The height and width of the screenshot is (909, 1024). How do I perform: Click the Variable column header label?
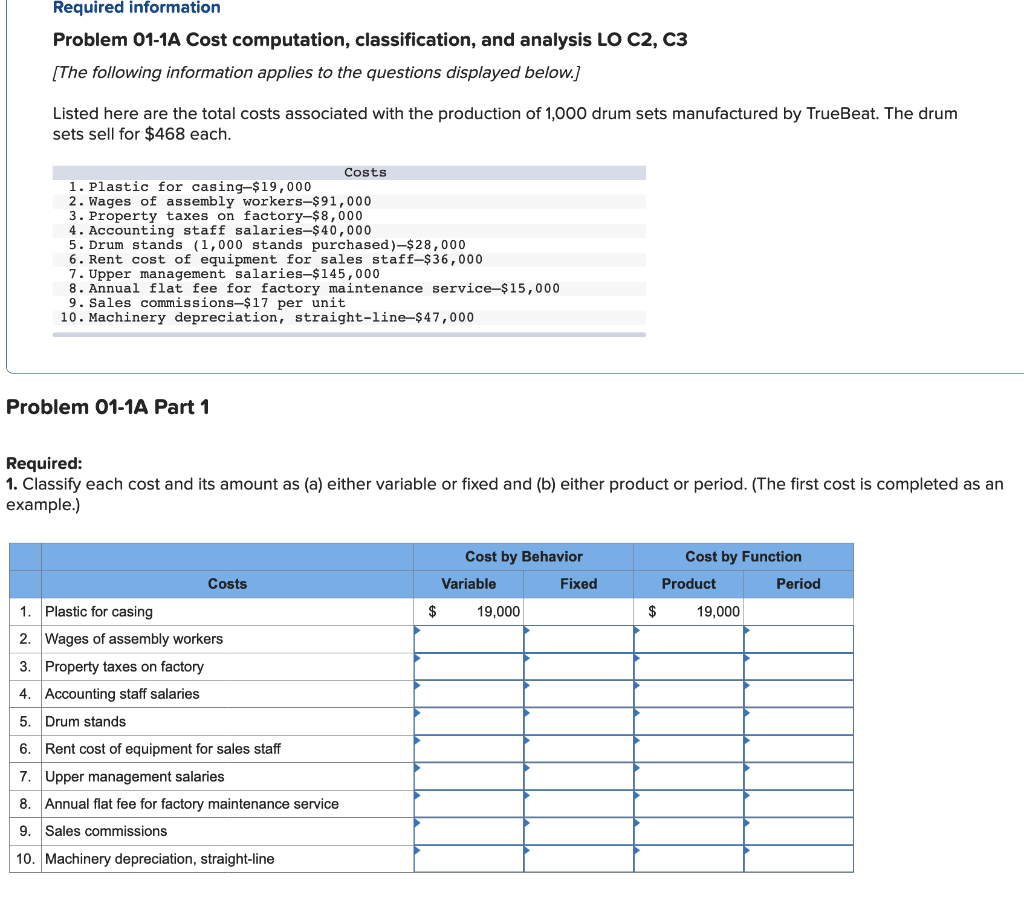pyautogui.click(x=468, y=583)
